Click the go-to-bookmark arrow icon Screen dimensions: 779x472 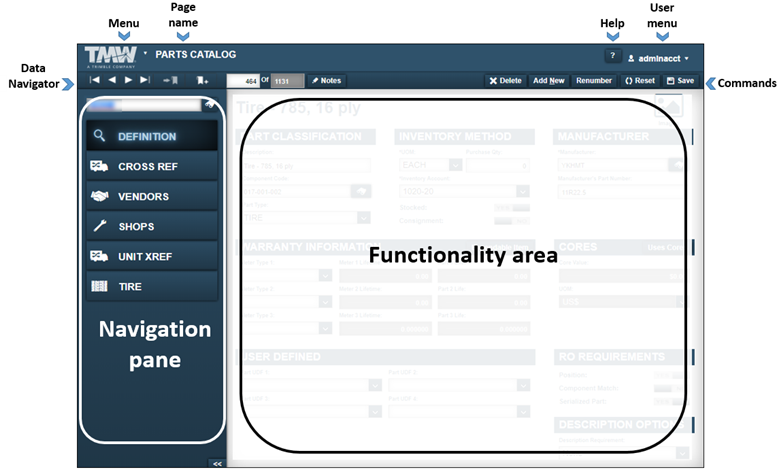tap(170, 80)
